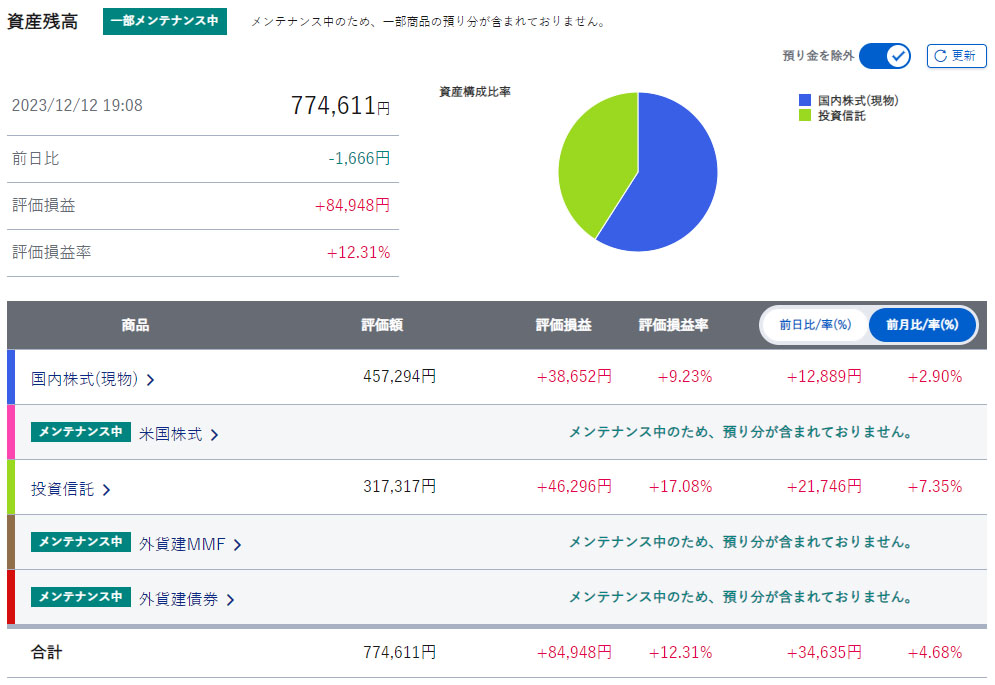995x685 pixels.
Task: Click メンテナンス中 badge on 外貨建MMF row
Action: pos(81,542)
